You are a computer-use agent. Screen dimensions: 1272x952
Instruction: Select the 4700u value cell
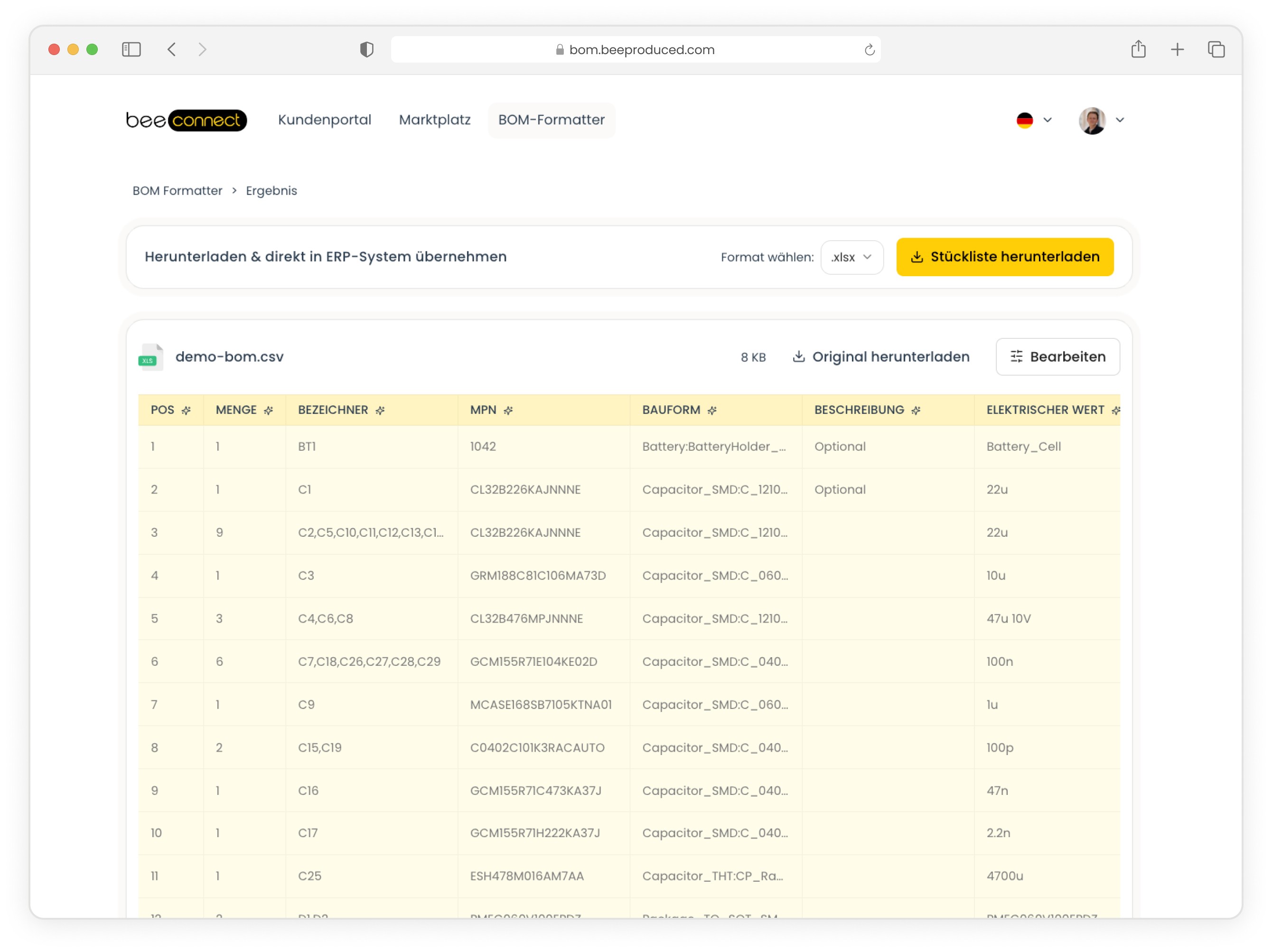[1047, 876]
